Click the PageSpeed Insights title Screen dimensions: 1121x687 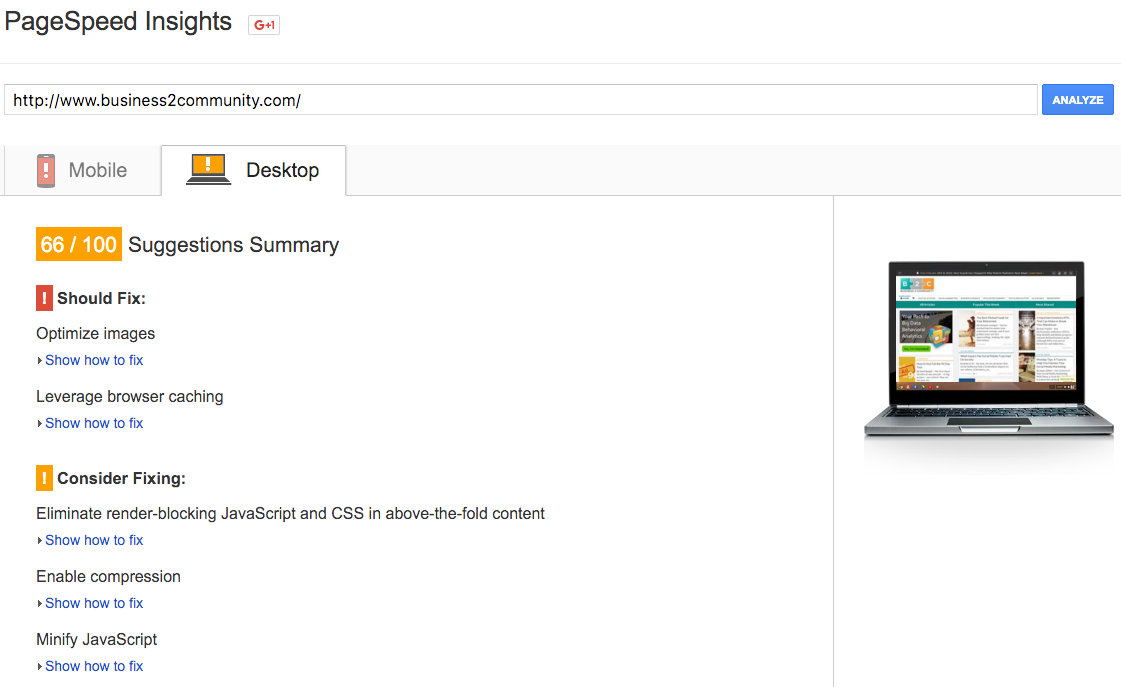click(x=118, y=22)
